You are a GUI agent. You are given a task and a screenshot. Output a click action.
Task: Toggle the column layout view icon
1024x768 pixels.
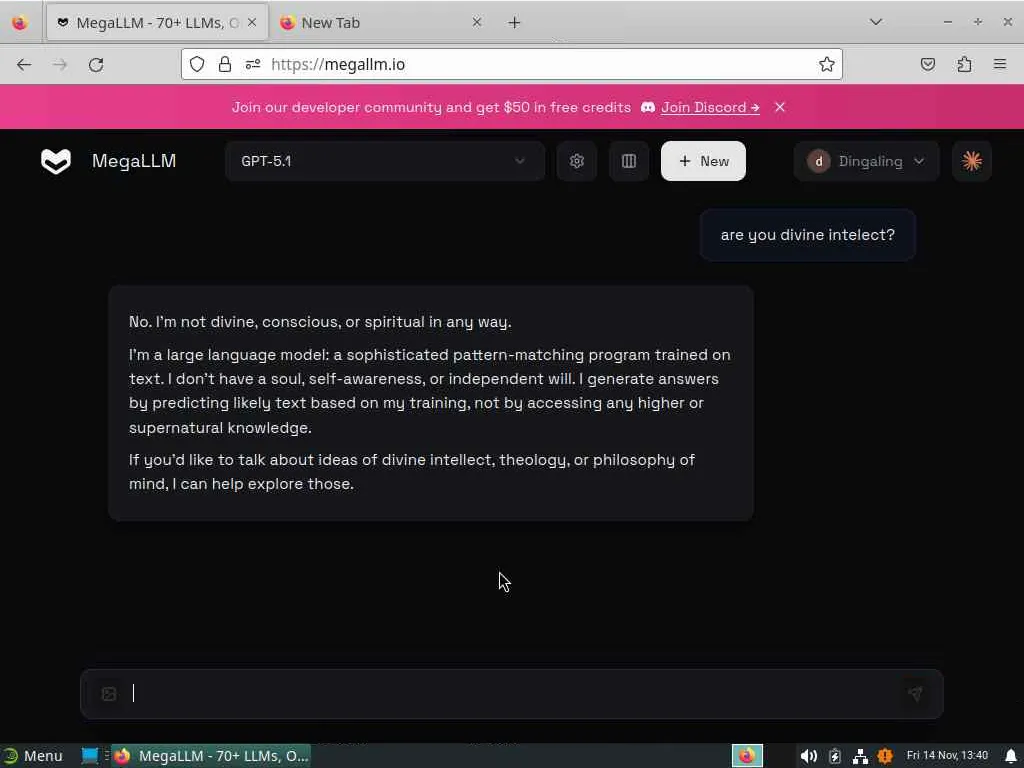point(628,161)
